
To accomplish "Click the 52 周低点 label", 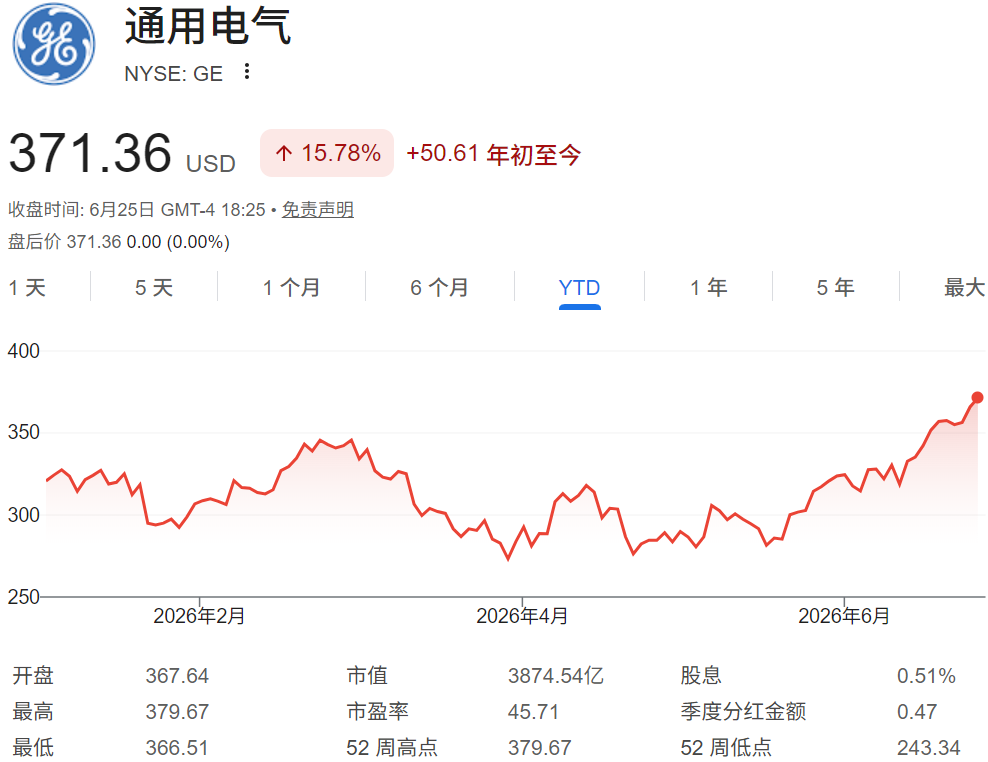I will coord(726,748).
